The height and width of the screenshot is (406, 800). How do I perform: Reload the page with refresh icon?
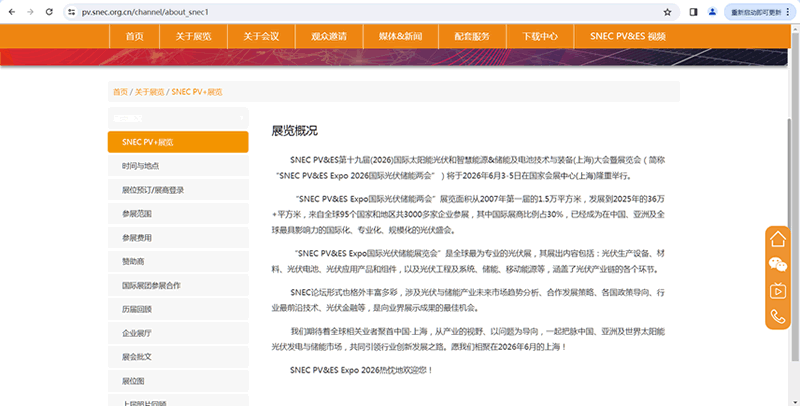point(48,12)
